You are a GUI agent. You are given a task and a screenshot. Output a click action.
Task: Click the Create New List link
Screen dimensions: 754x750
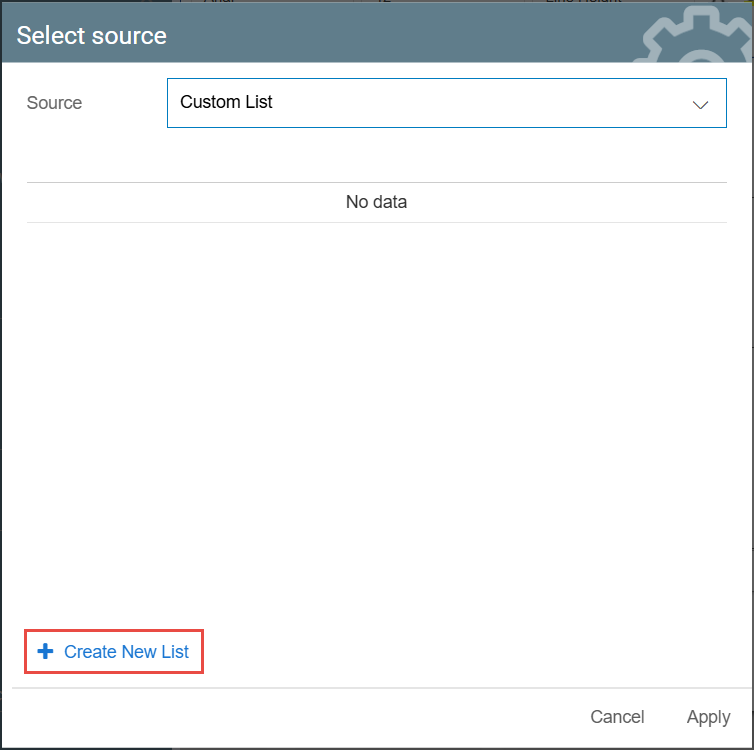pos(126,652)
